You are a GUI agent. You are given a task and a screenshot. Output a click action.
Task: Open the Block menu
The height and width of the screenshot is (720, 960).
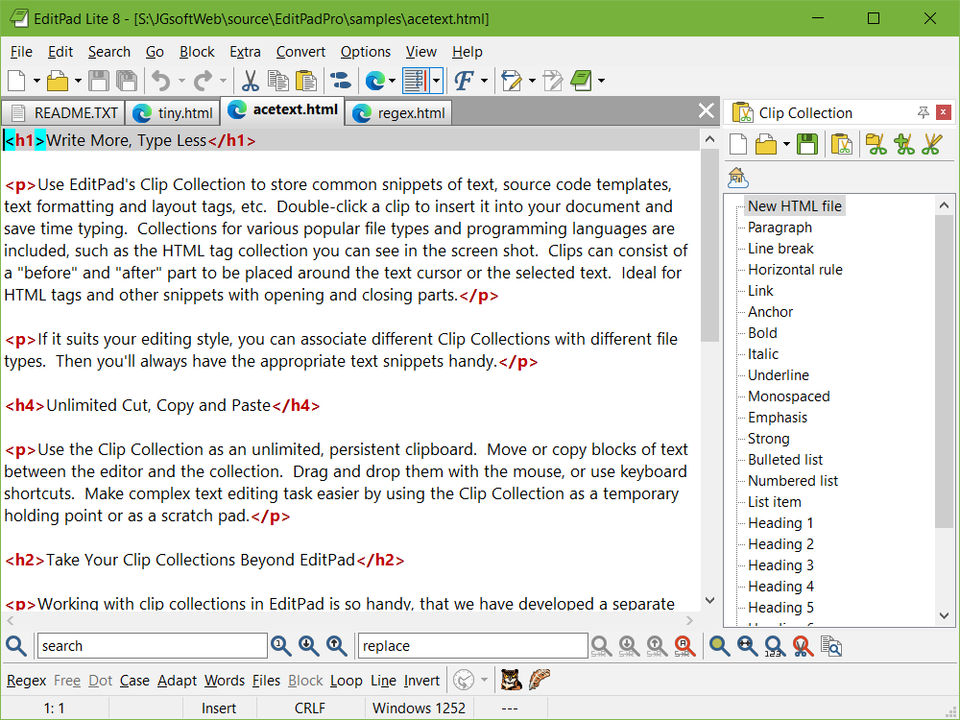click(197, 52)
